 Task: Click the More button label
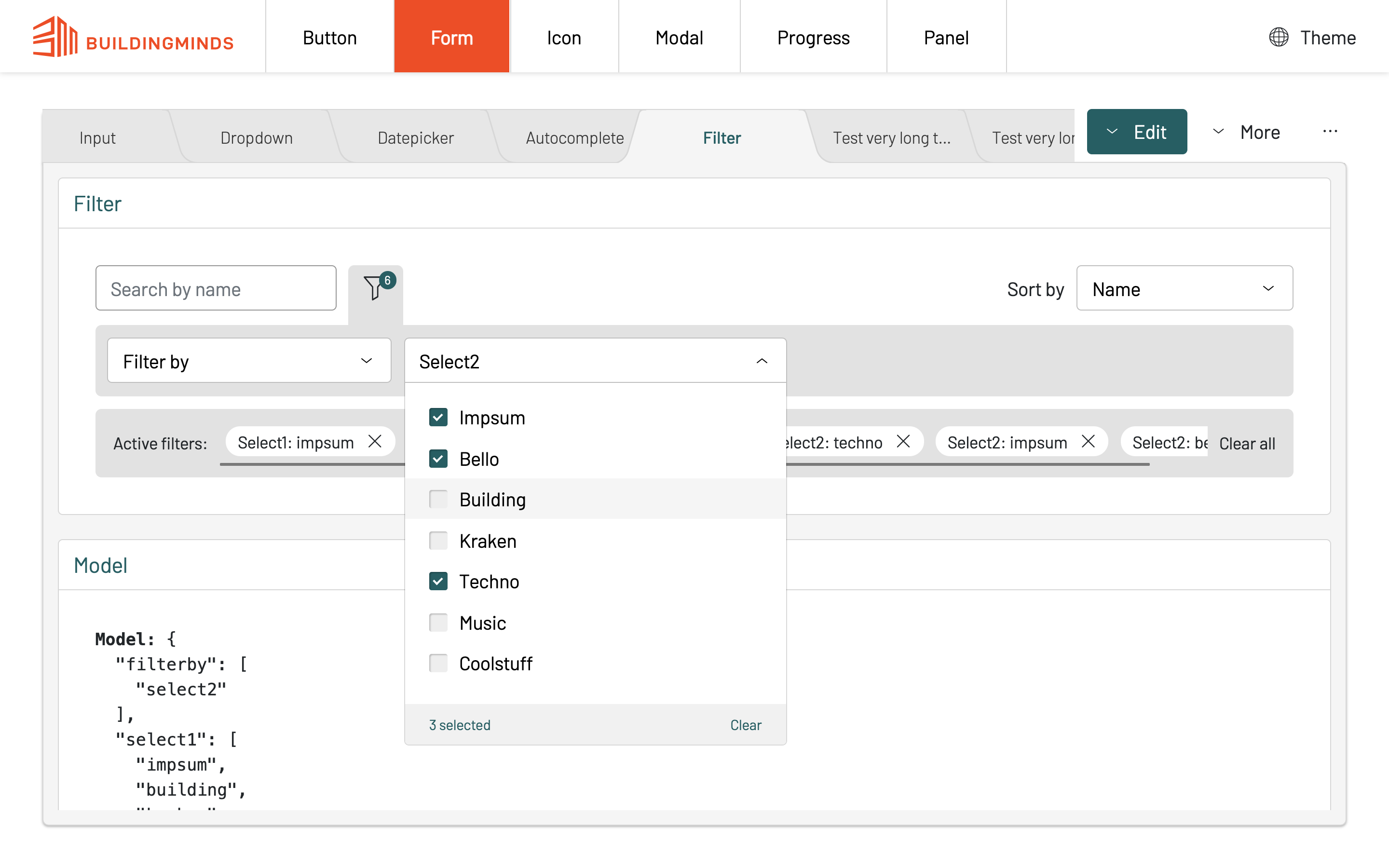(1260, 132)
